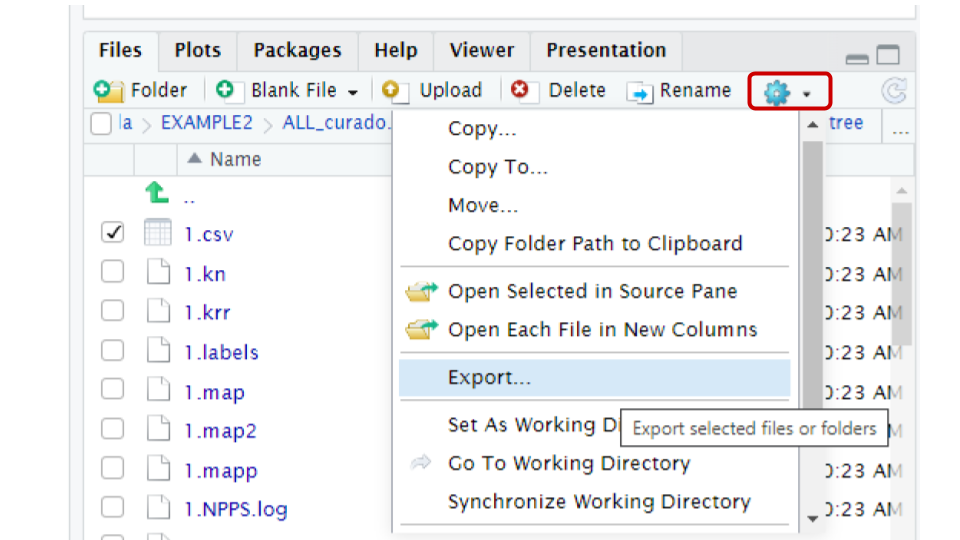Open the 1.labels file link
This screenshot has height=540, width=960.
(x=222, y=352)
